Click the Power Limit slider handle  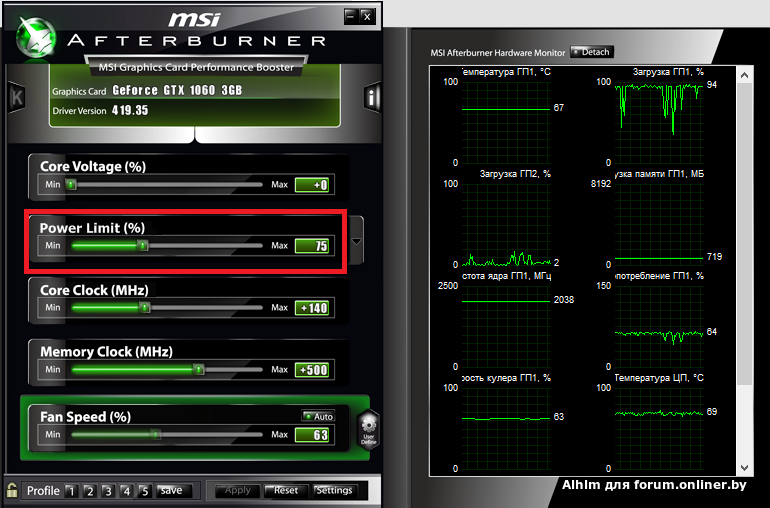click(x=142, y=245)
